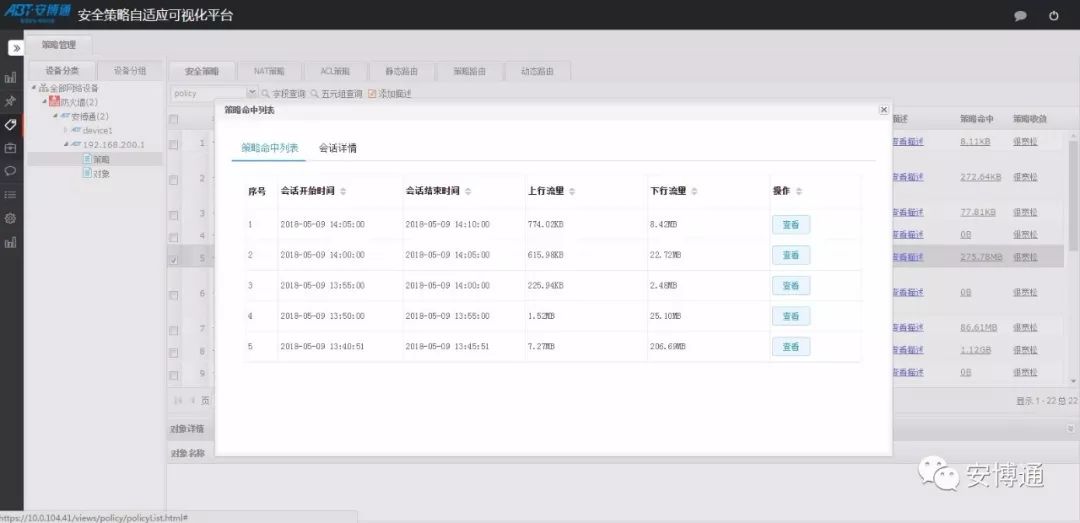Open the pin icon in left sidebar
This screenshot has width=1080, height=523.
coord(11,101)
